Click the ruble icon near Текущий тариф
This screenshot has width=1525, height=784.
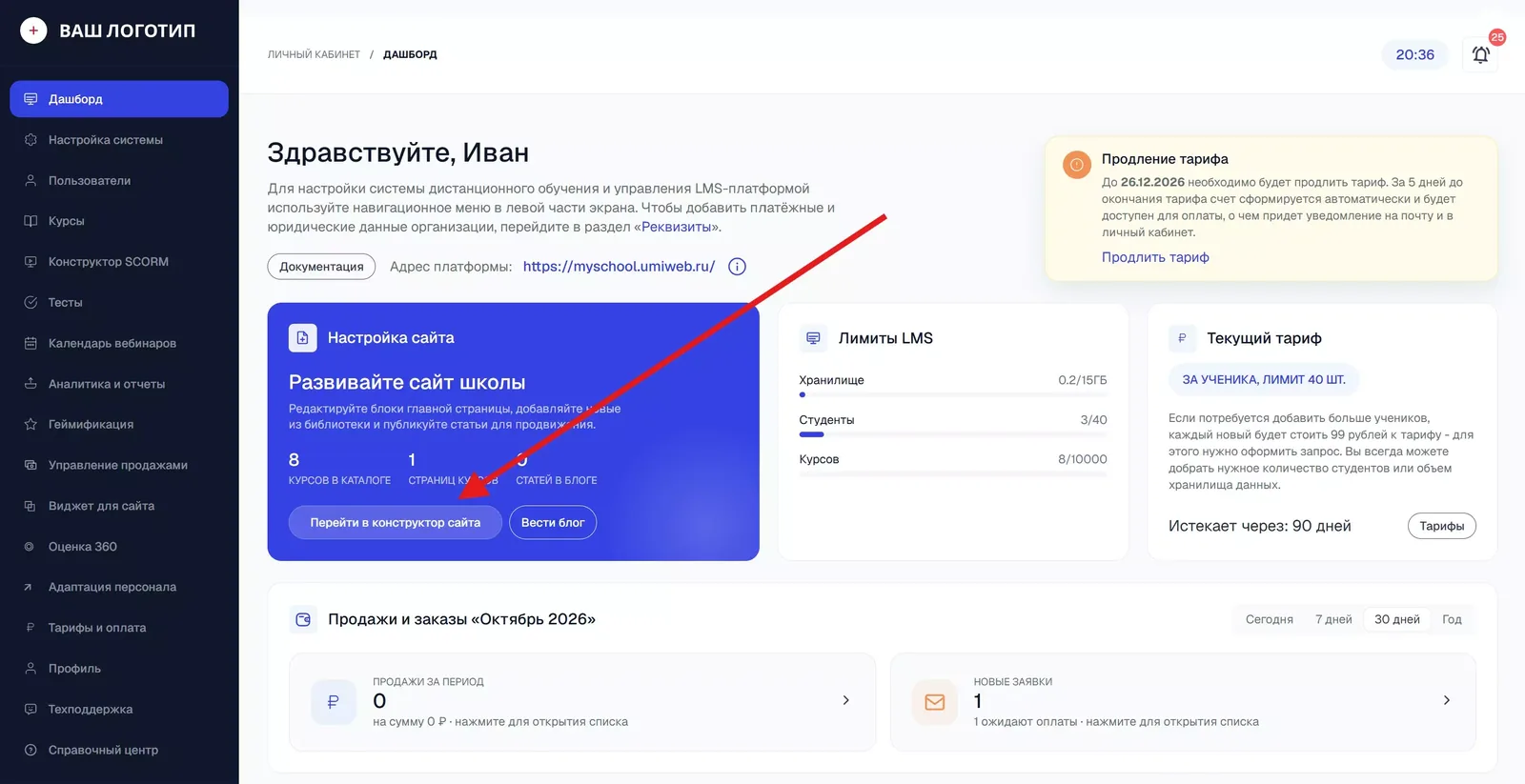[x=1182, y=338]
